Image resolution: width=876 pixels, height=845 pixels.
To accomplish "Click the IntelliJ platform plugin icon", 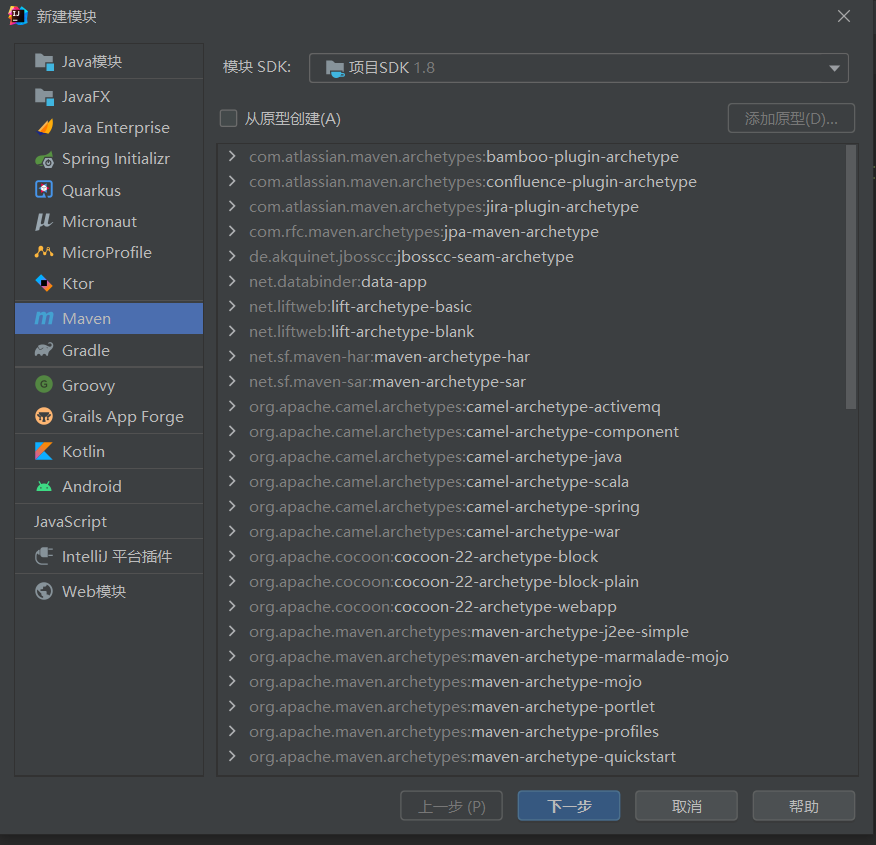I will click(x=44, y=556).
